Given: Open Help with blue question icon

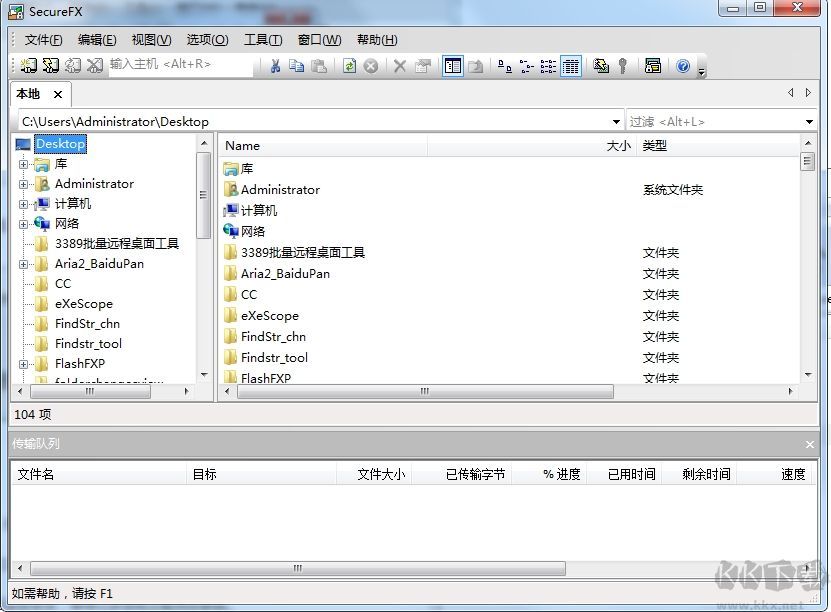Looking at the screenshot, I should (683, 66).
